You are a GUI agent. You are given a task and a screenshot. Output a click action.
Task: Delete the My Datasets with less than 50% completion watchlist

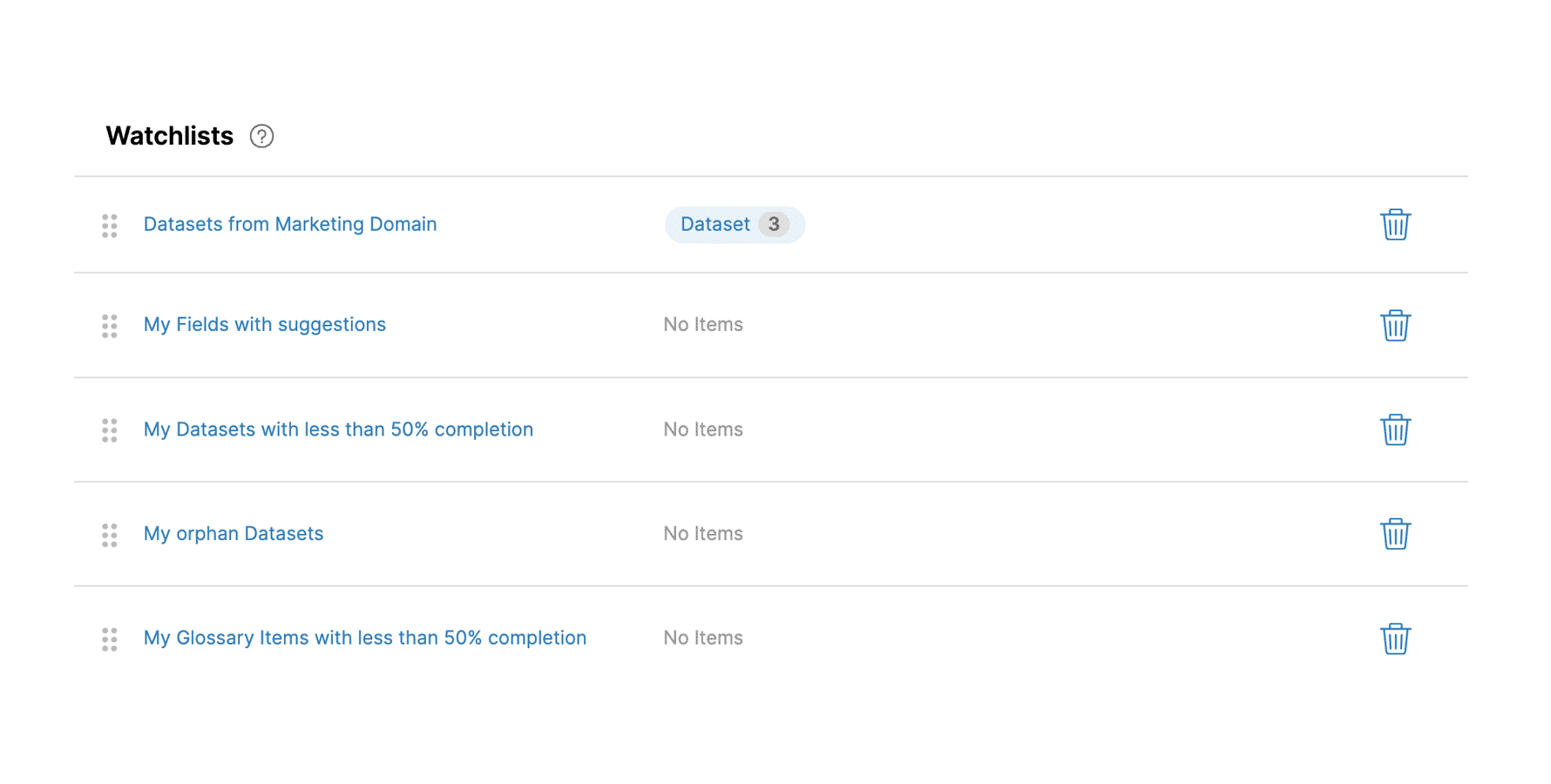[x=1395, y=429]
